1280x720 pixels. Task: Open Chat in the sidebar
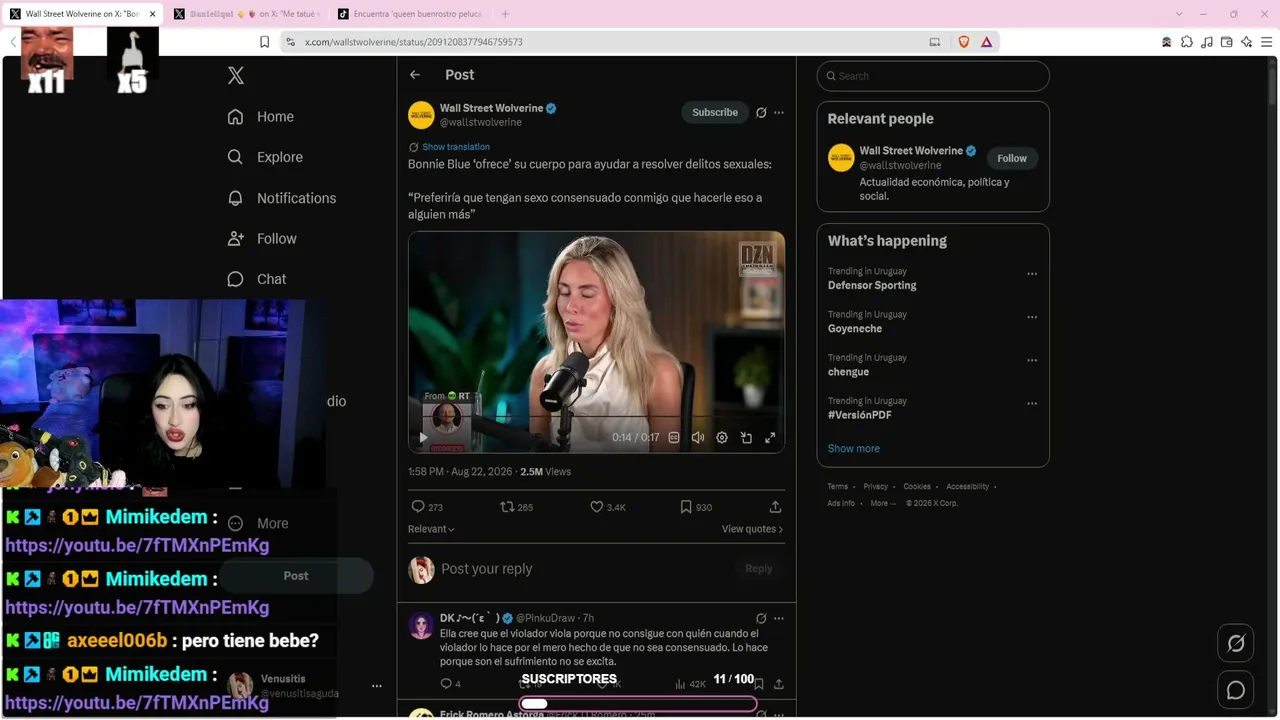point(257,279)
